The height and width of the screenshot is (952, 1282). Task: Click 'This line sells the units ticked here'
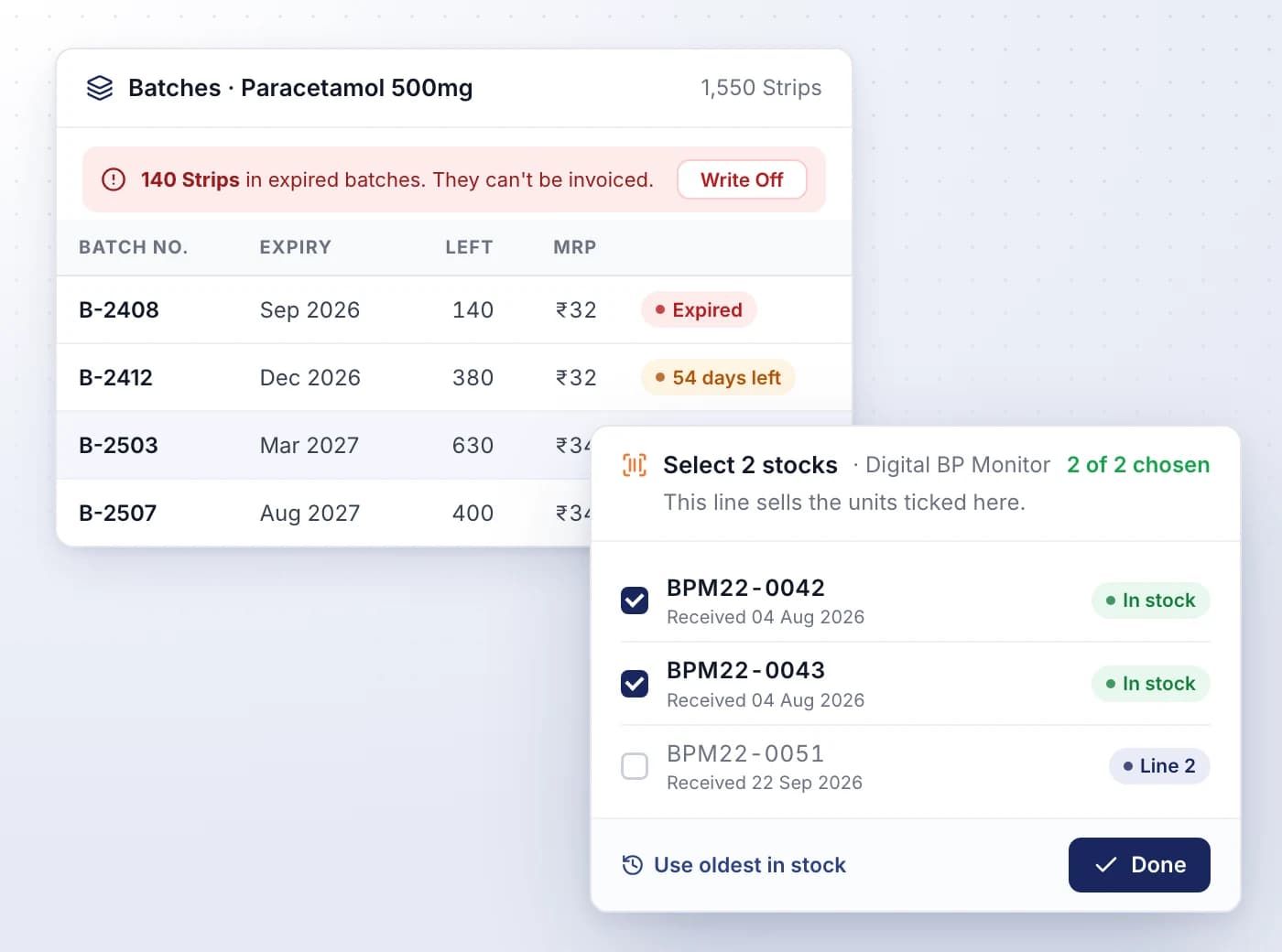click(844, 503)
